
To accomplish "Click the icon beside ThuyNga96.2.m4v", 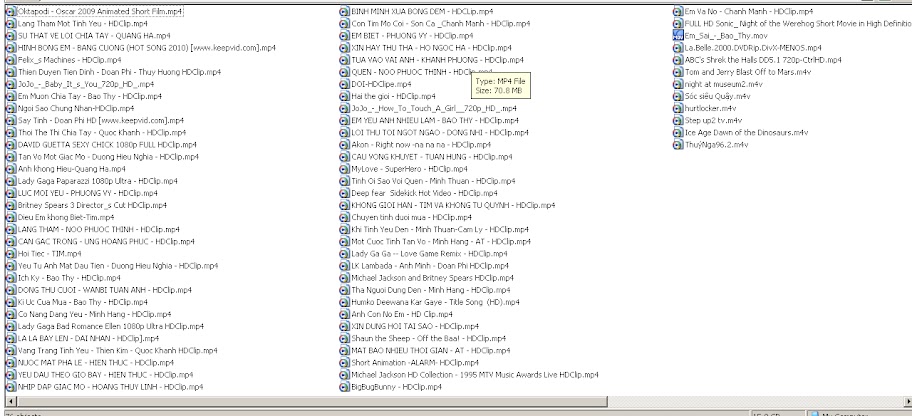I will point(678,144).
